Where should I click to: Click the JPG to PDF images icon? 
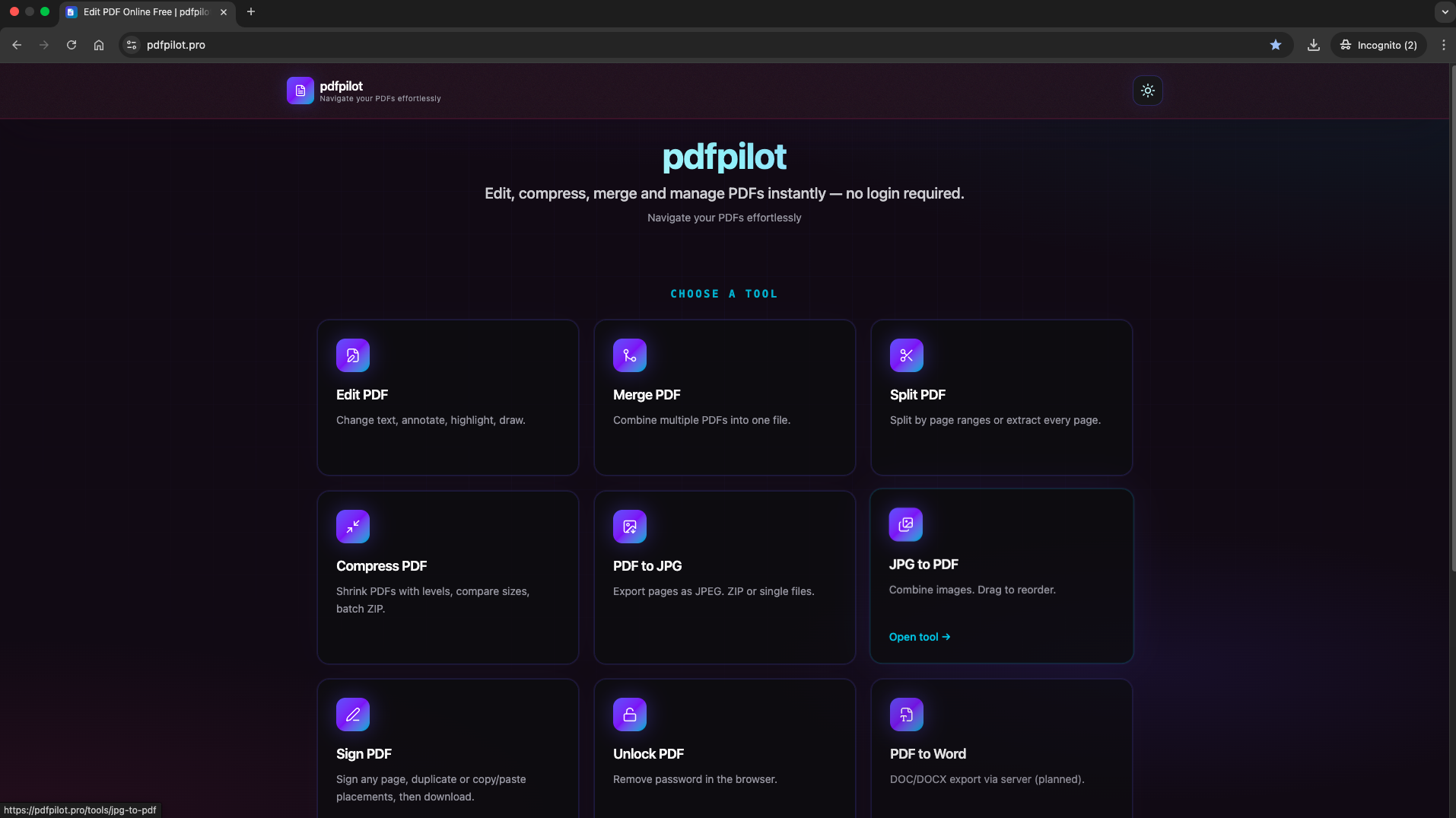(905, 524)
